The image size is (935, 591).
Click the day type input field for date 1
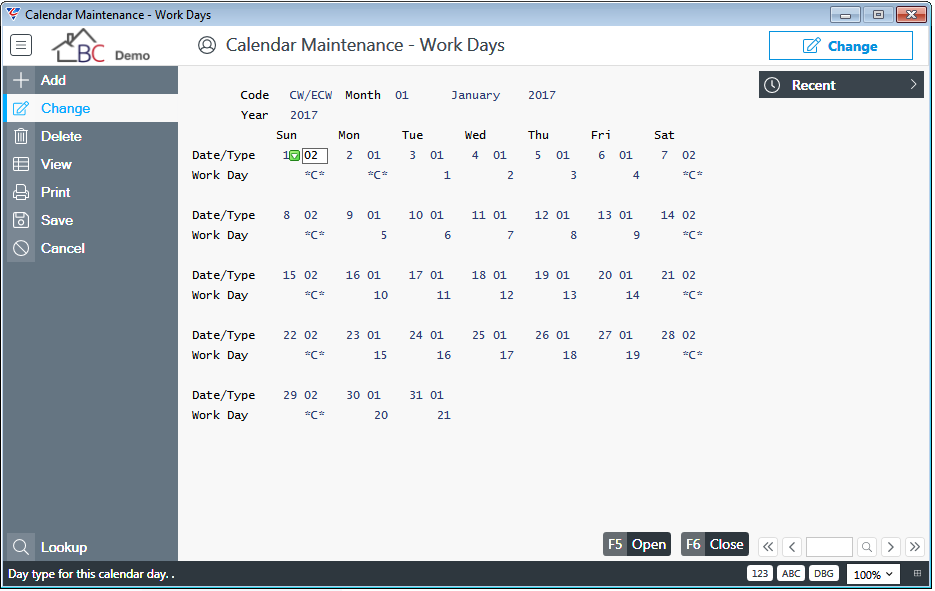pos(315,156)
